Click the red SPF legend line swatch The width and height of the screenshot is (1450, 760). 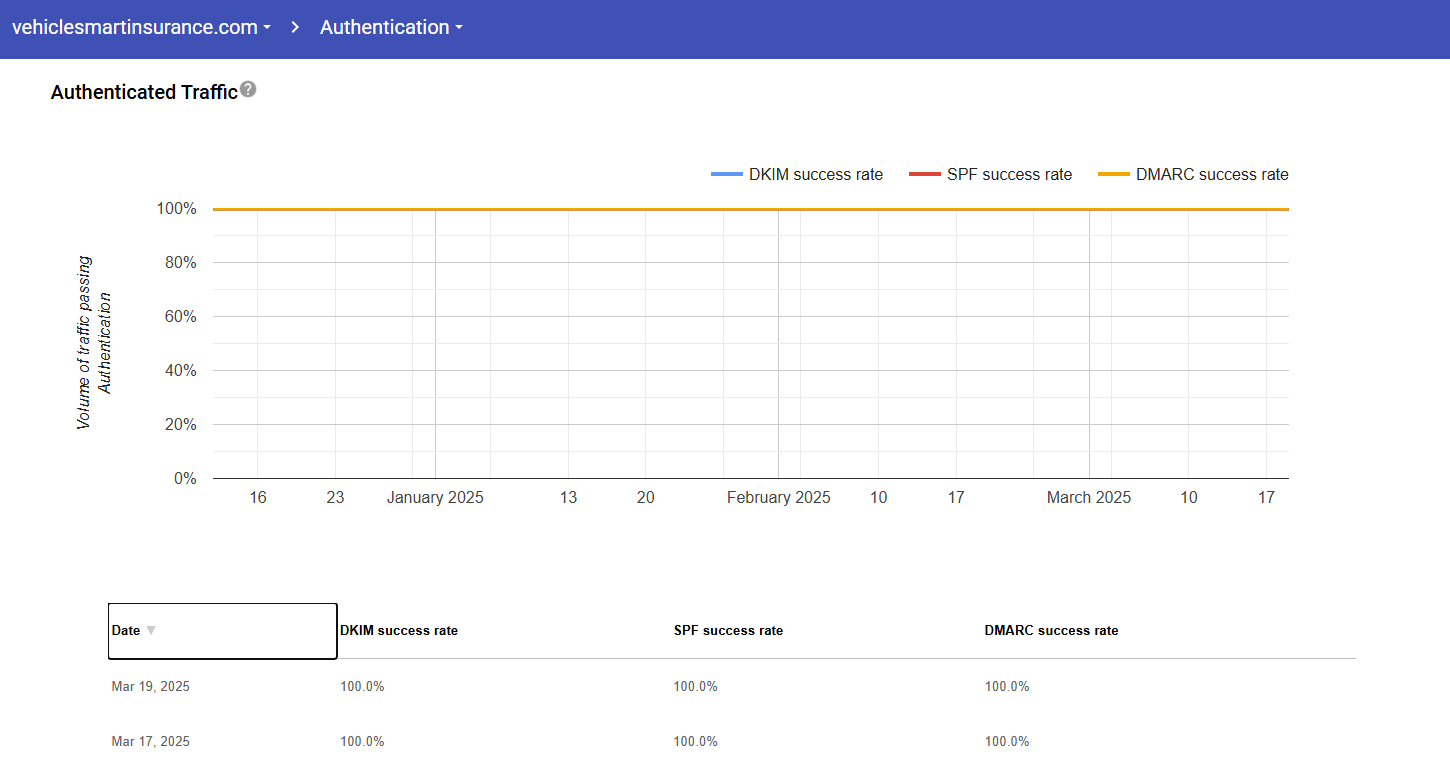[x=924, y=175]
